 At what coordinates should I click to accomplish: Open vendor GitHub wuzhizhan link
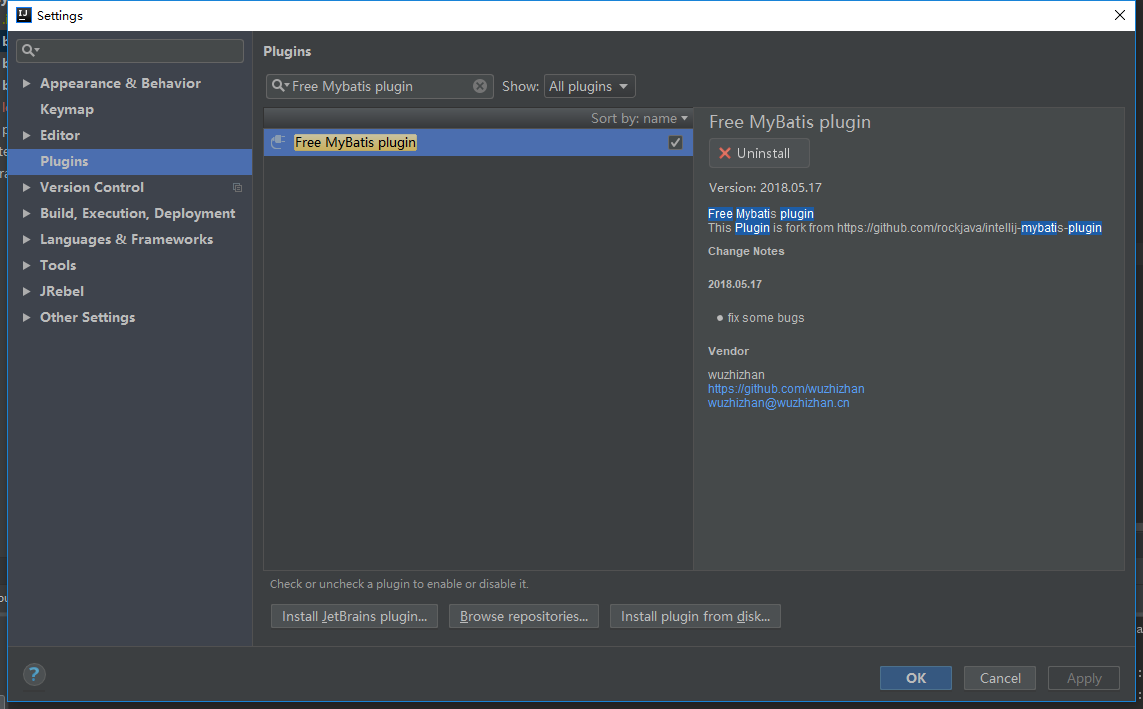[786, 389]
